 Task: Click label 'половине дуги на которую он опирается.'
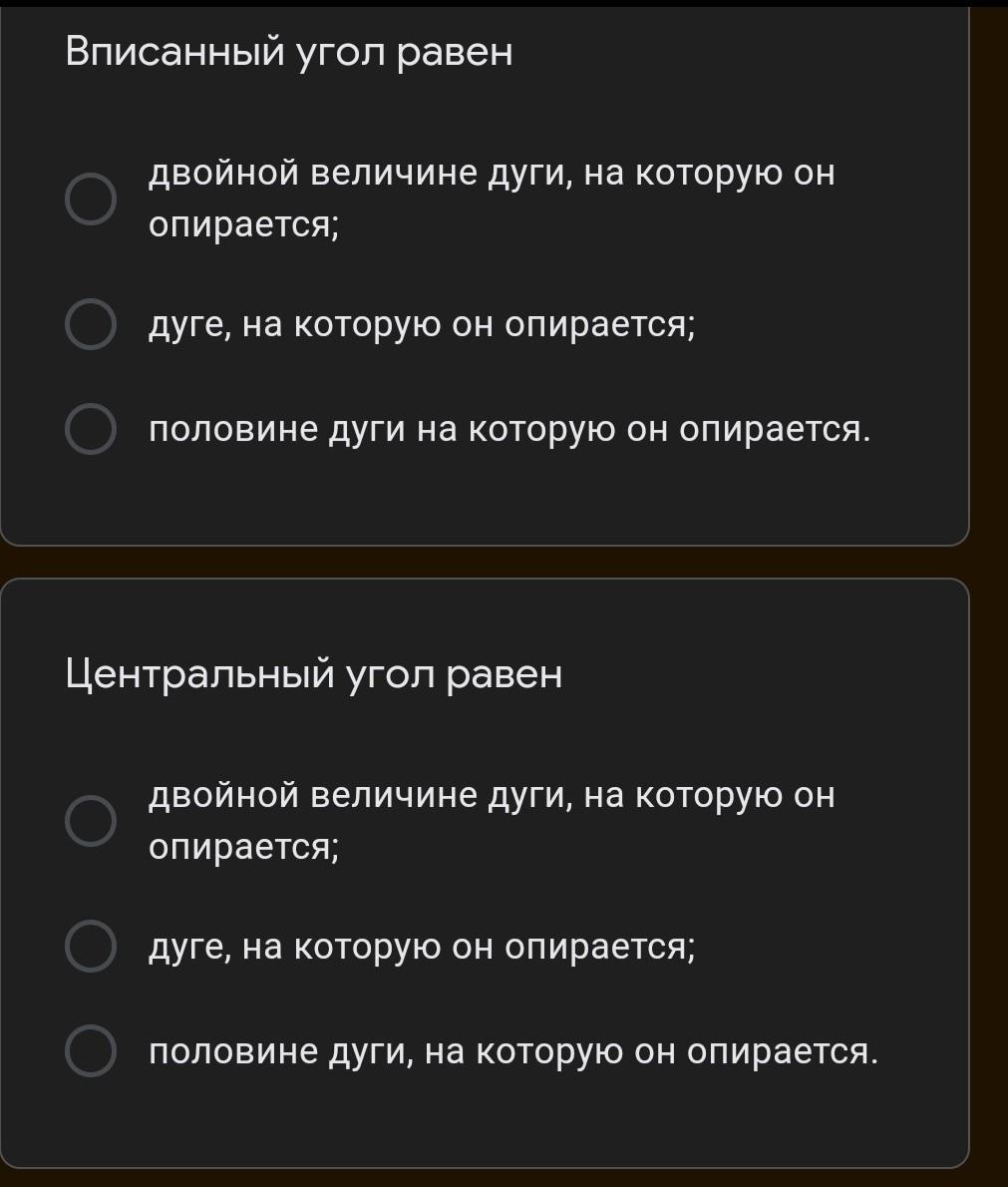509,430
